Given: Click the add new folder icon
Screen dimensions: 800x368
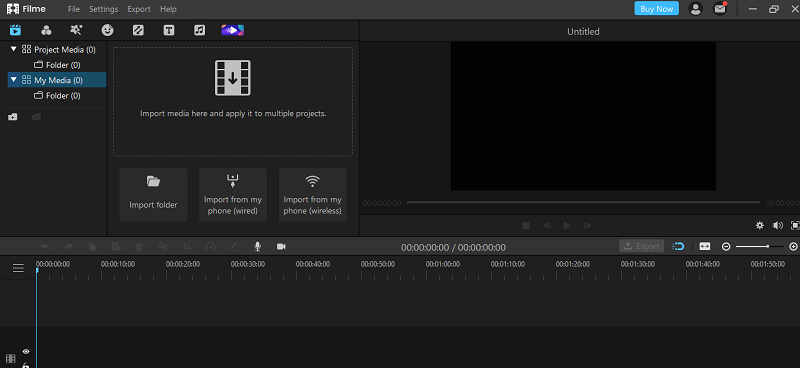Looking at the screenshot, I should coord(13,117).
